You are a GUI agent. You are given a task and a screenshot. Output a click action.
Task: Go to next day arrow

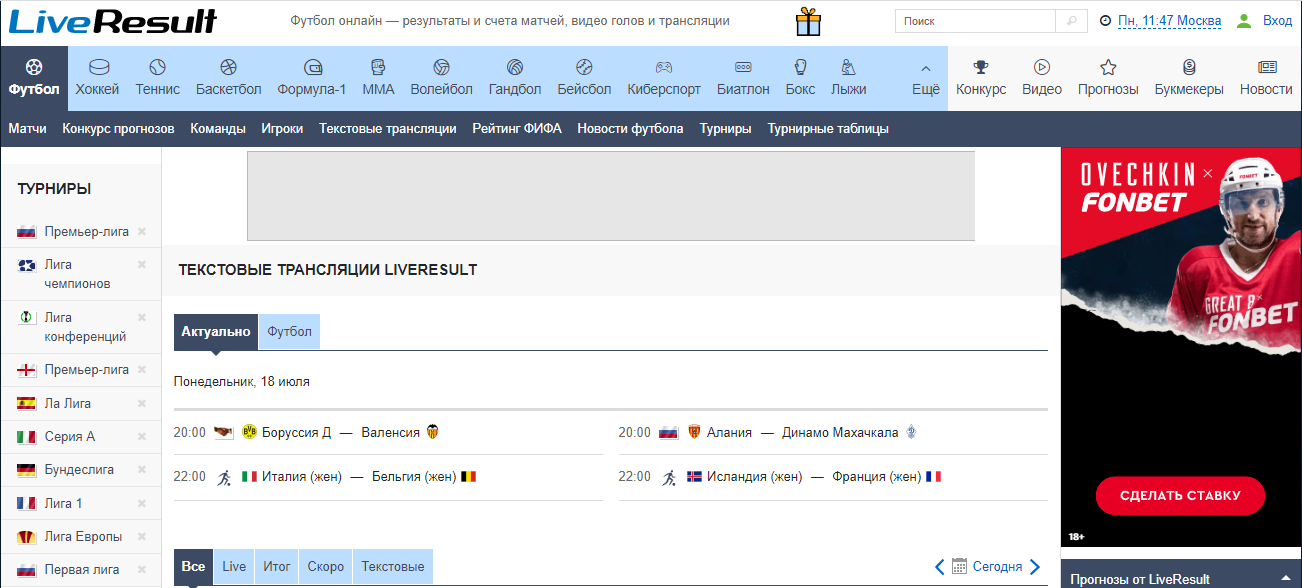1035,566
